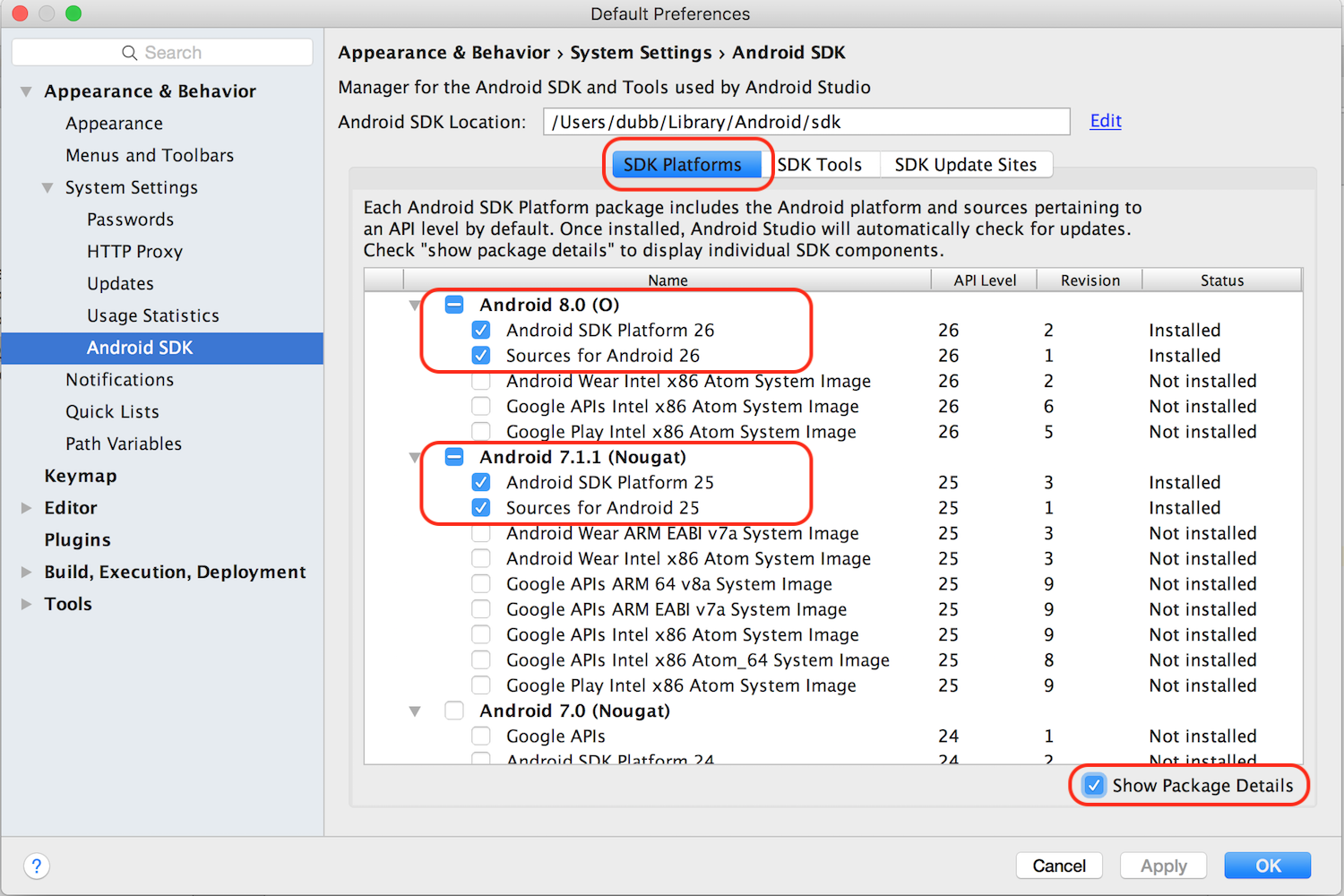Sort table by Name column header
The image size is (1344, 896).
668,280
